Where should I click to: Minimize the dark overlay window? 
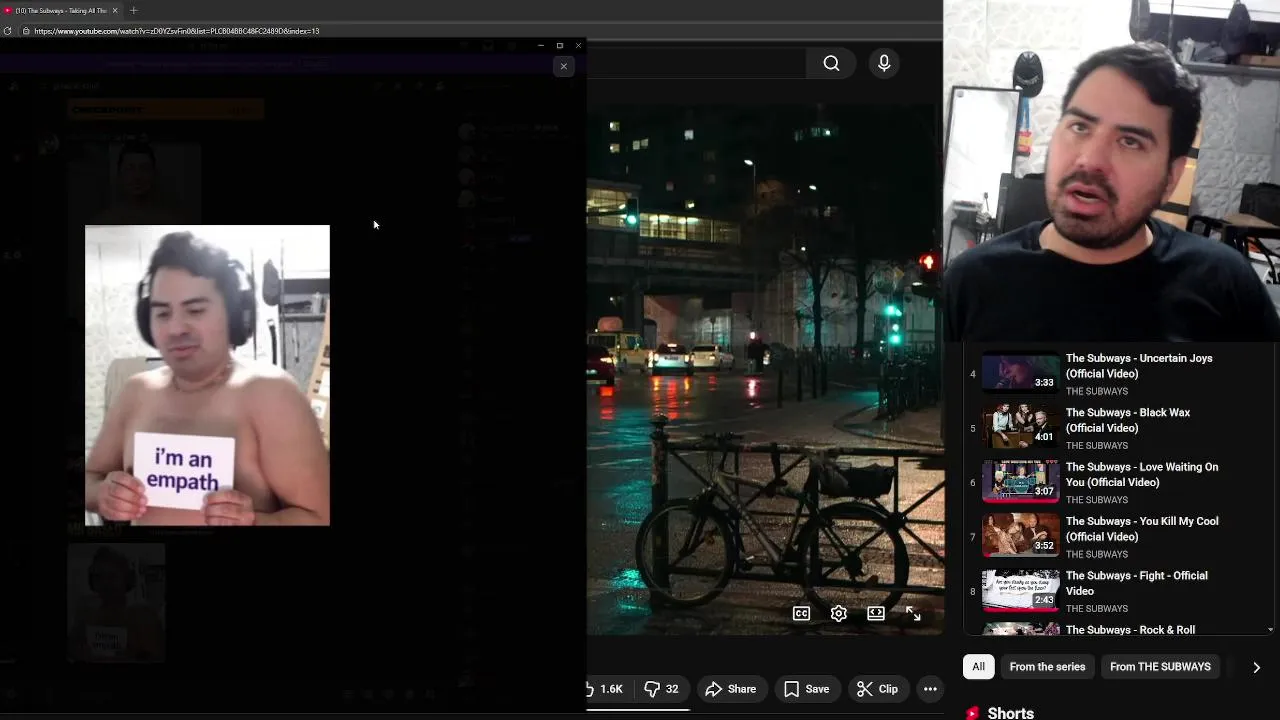coord(541,45)
